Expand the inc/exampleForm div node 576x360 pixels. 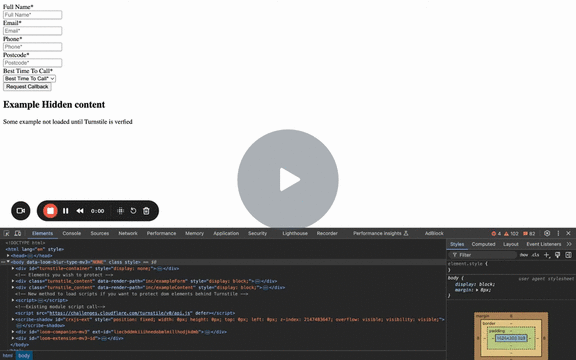click(x=13, y=281)
